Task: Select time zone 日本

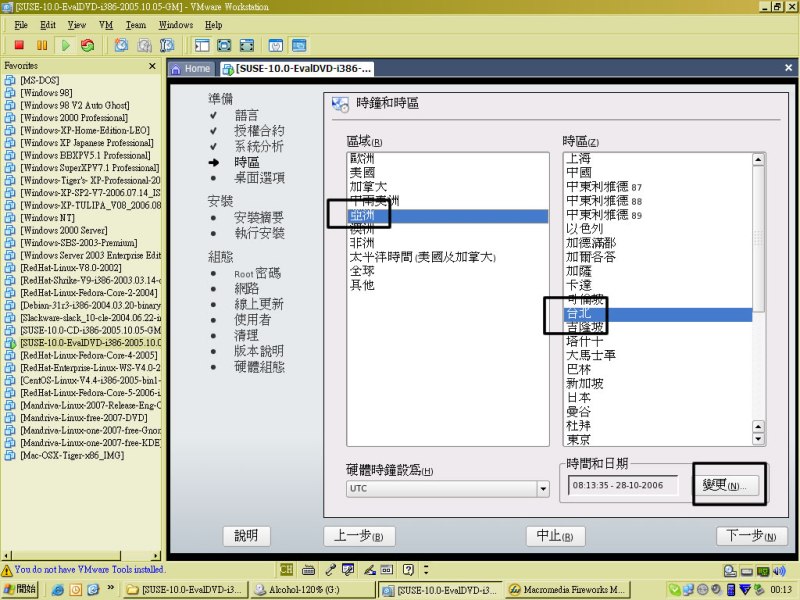Action: pyautogui.click(x=658, y=397)
